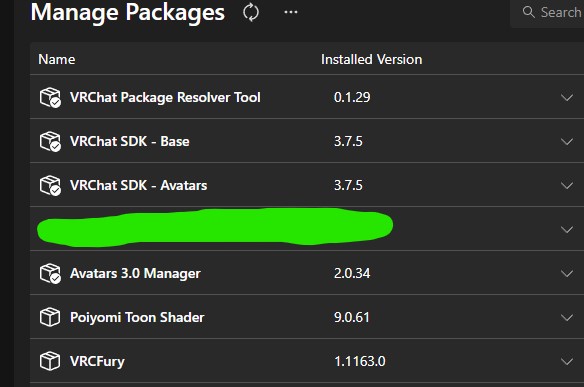The width and height of the screenshot is (584, 387).
Task: Click VRChat Package Resolver Tool package icon
Action: pyautogui.click(x=50, y=98)
